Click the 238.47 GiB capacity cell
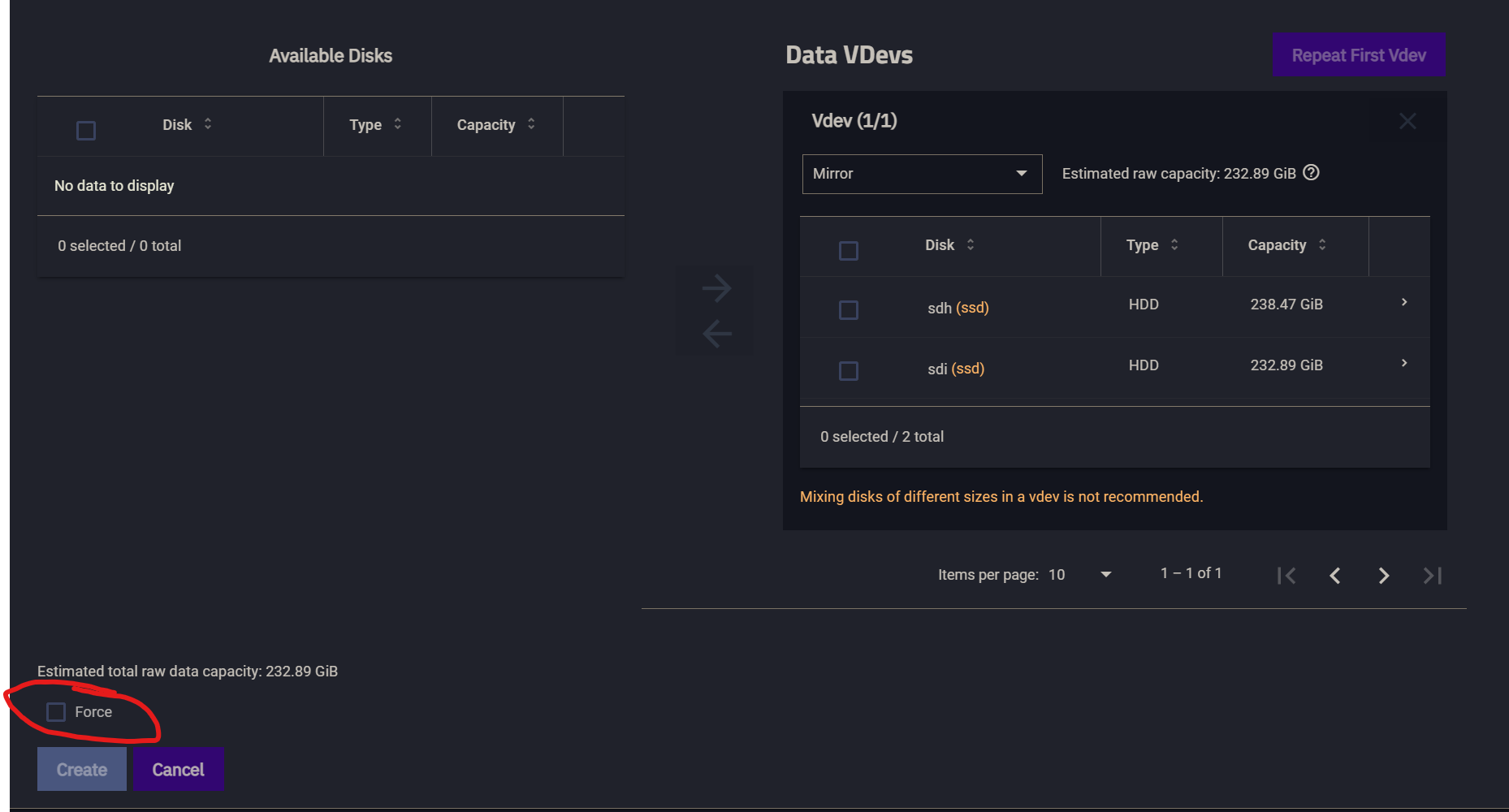Viewport: 1509px width, 812px height. pyautogui.click(x=1286, y=304)
